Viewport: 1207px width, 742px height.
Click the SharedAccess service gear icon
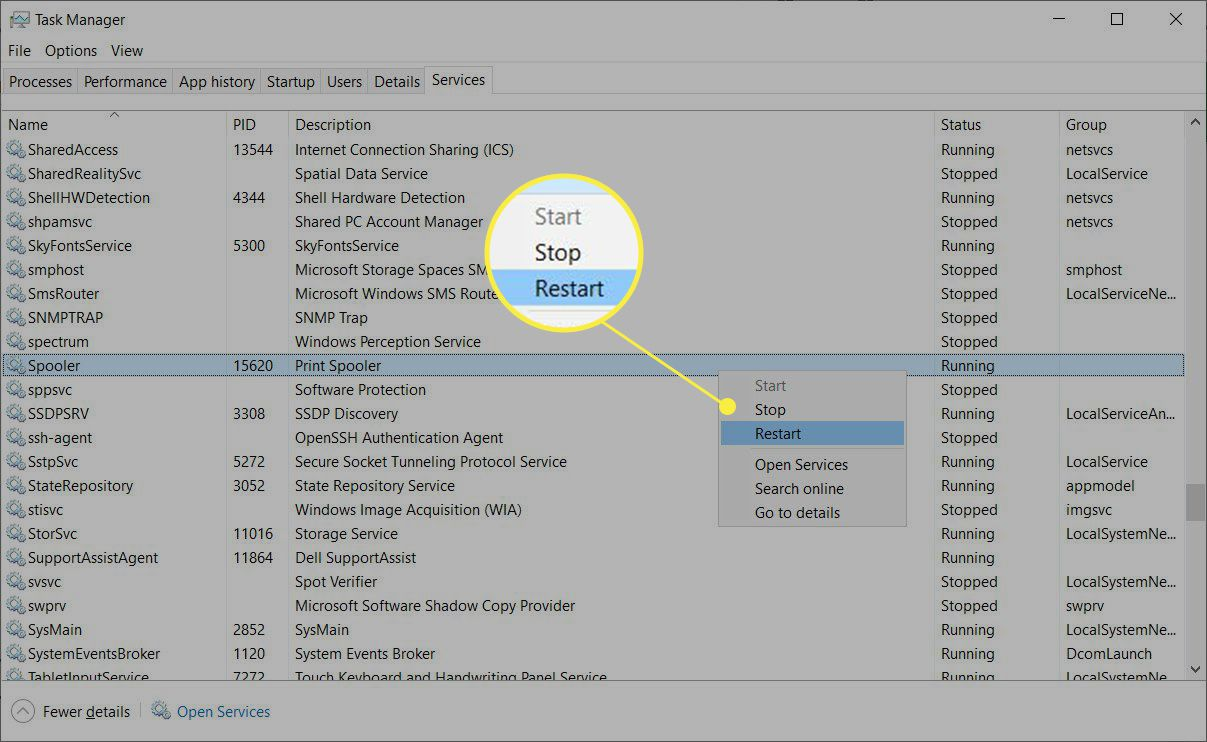[15, 150]
